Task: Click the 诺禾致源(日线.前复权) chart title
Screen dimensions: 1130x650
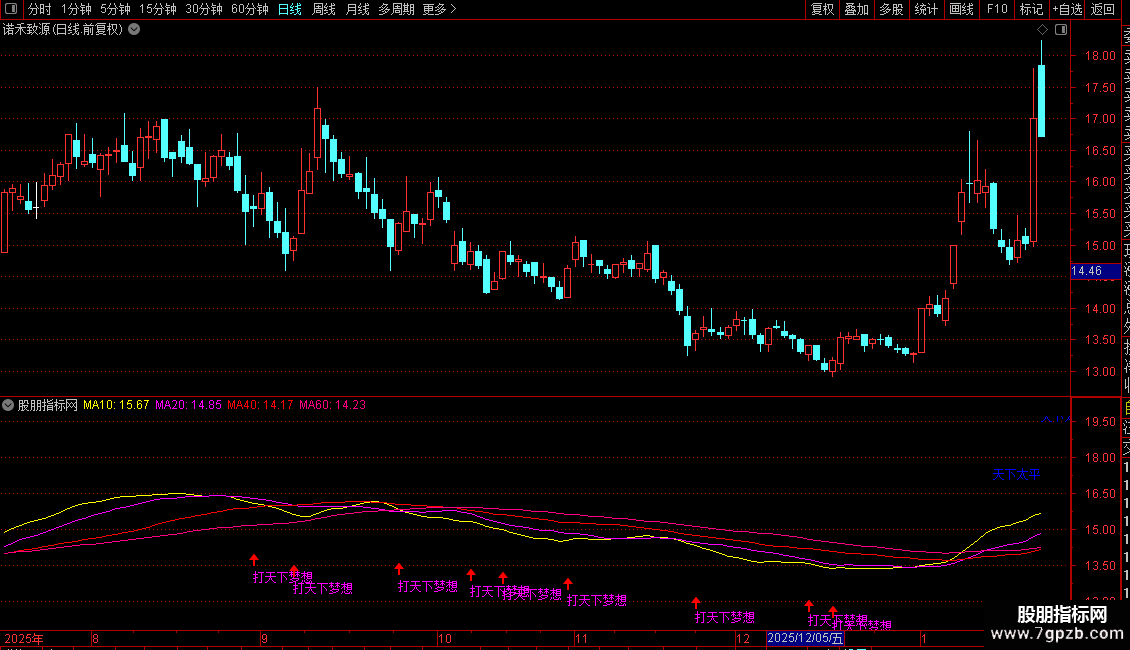Action: click(x=63, y=30)
